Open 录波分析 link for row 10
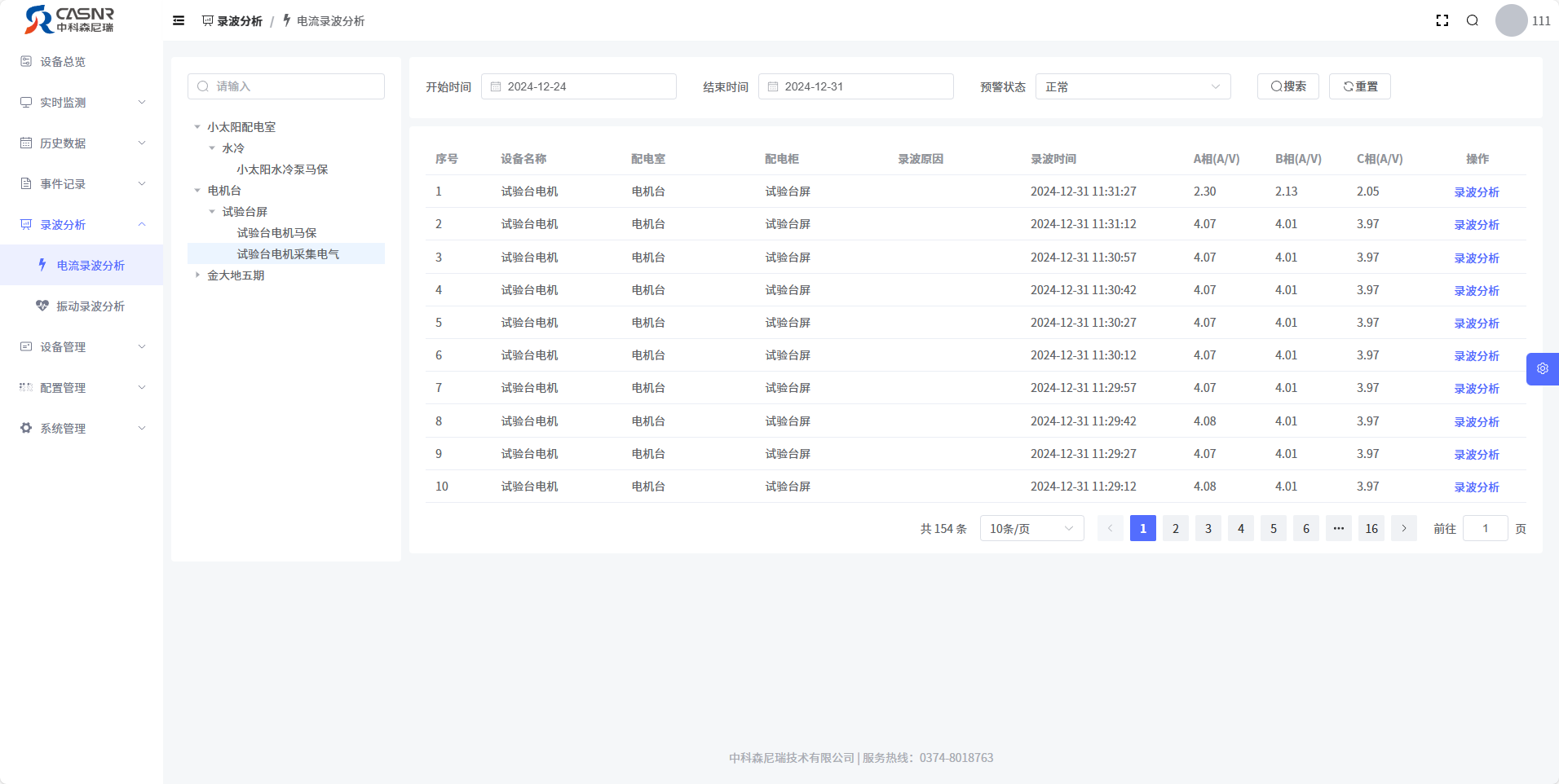Viewport: 1559px width, 784px height. 1477,487
